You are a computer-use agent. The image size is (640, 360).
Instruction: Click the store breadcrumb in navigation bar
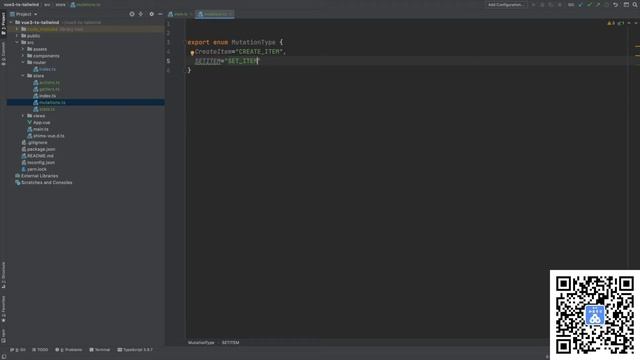(x=60, y=4)
